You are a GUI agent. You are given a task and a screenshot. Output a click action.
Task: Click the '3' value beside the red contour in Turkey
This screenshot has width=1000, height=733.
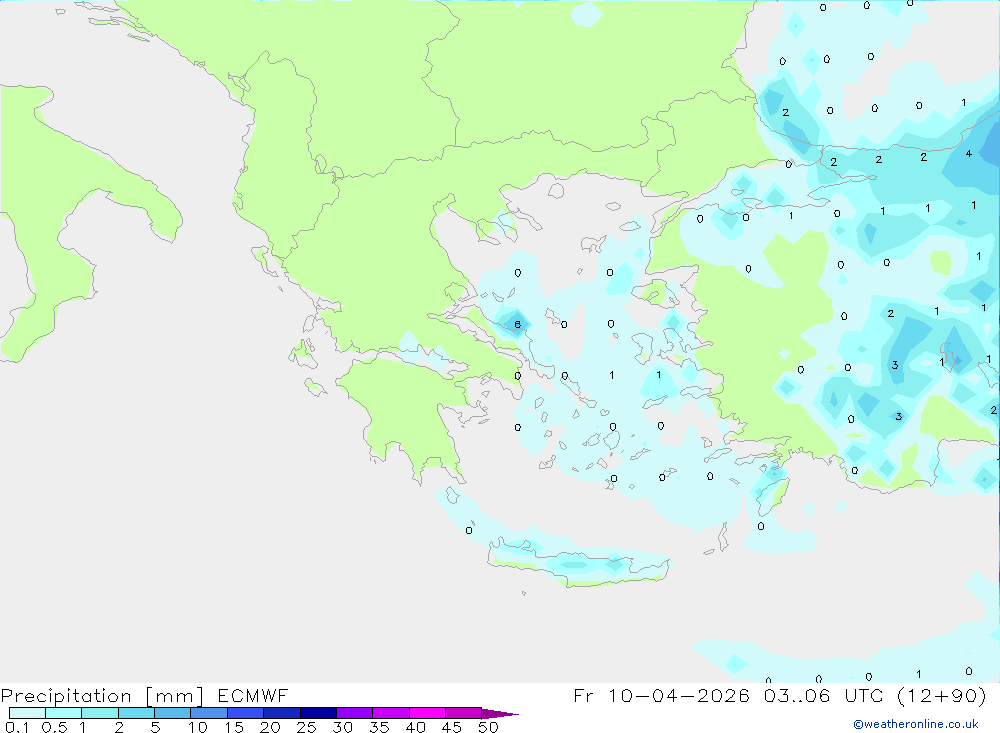(895, 365)
